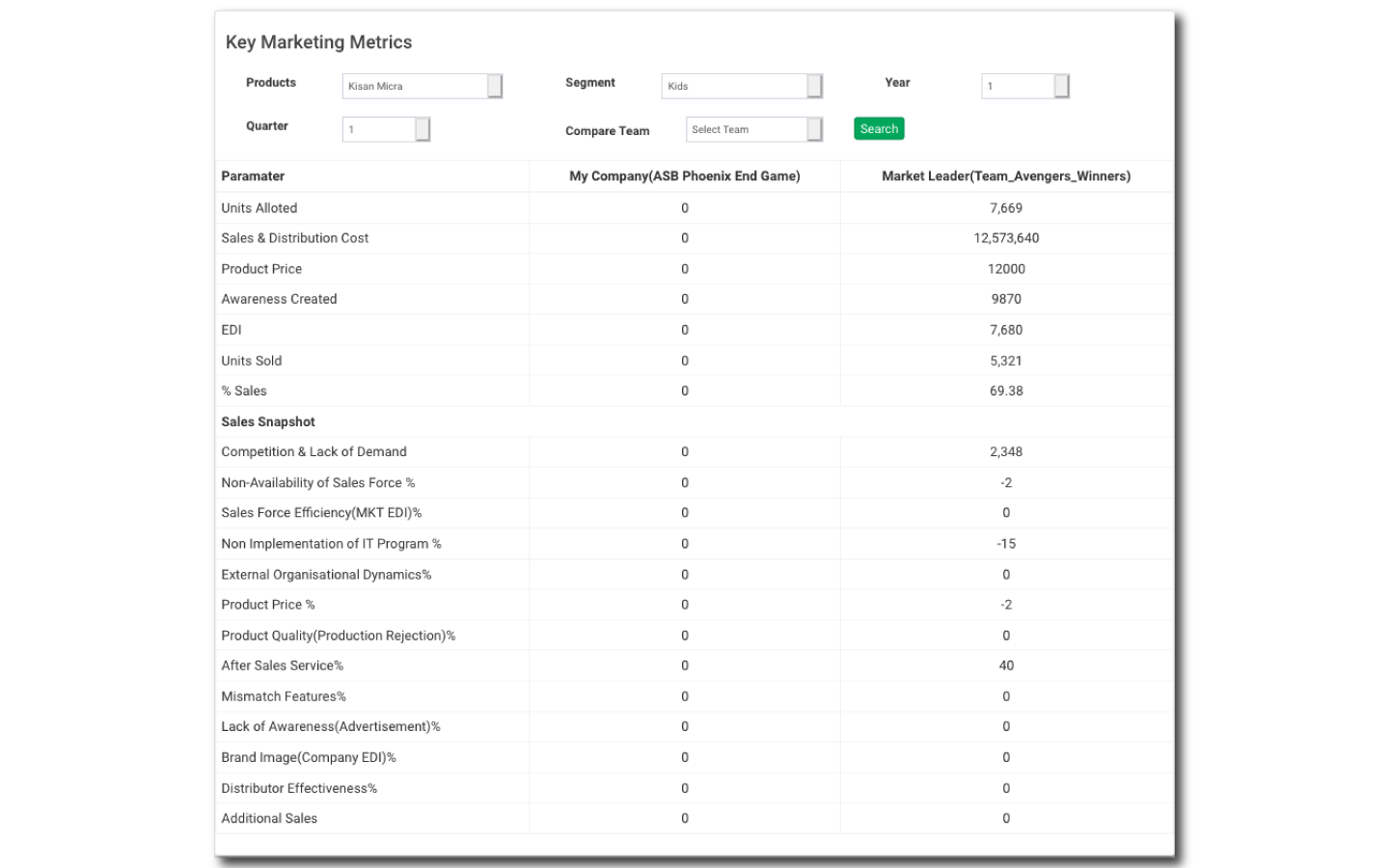
Task: Select the Units Sold value 5,321
Action: [1006, 360]
